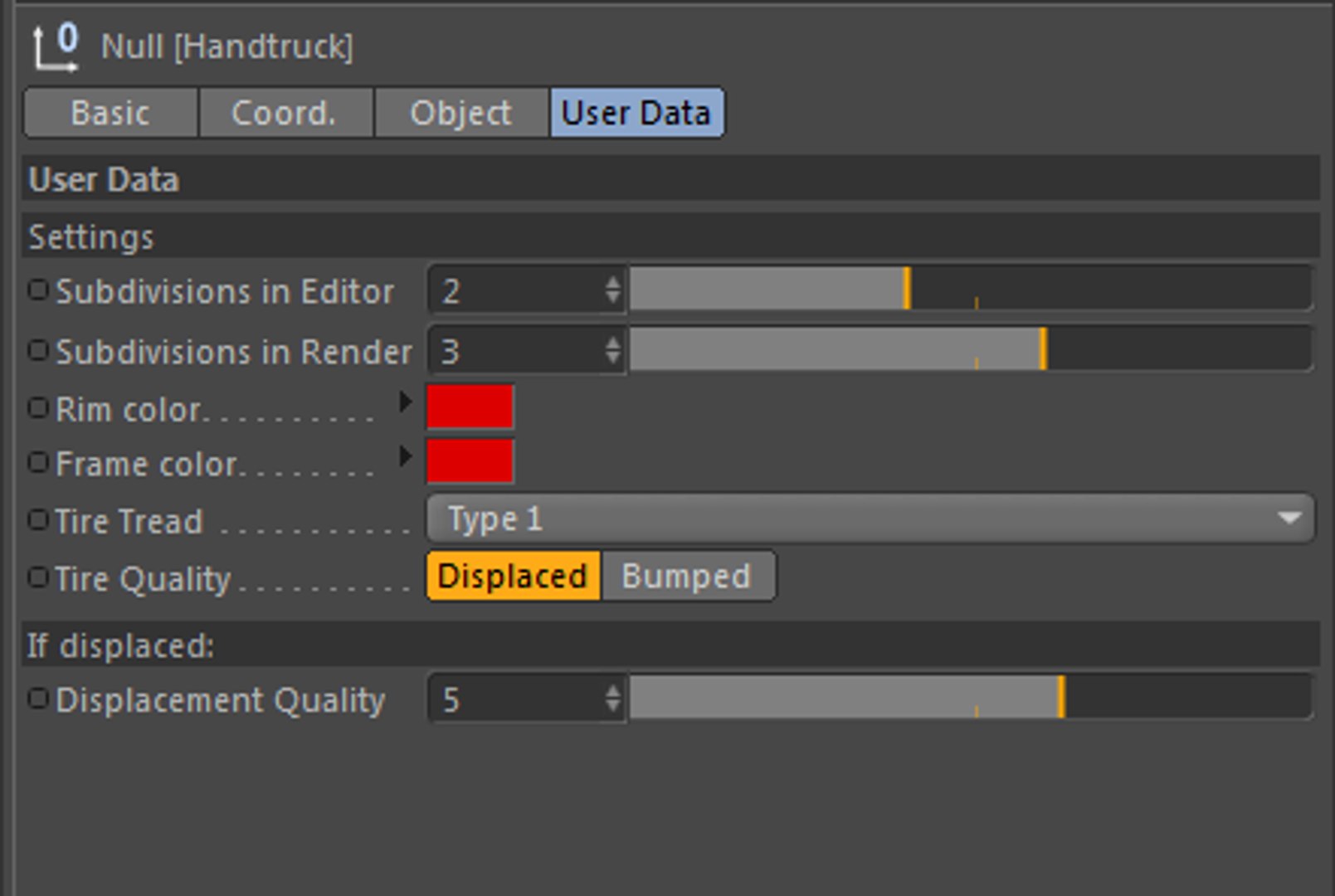Open the Basic tab
The image size is (1335, 896).
point(111,113)
